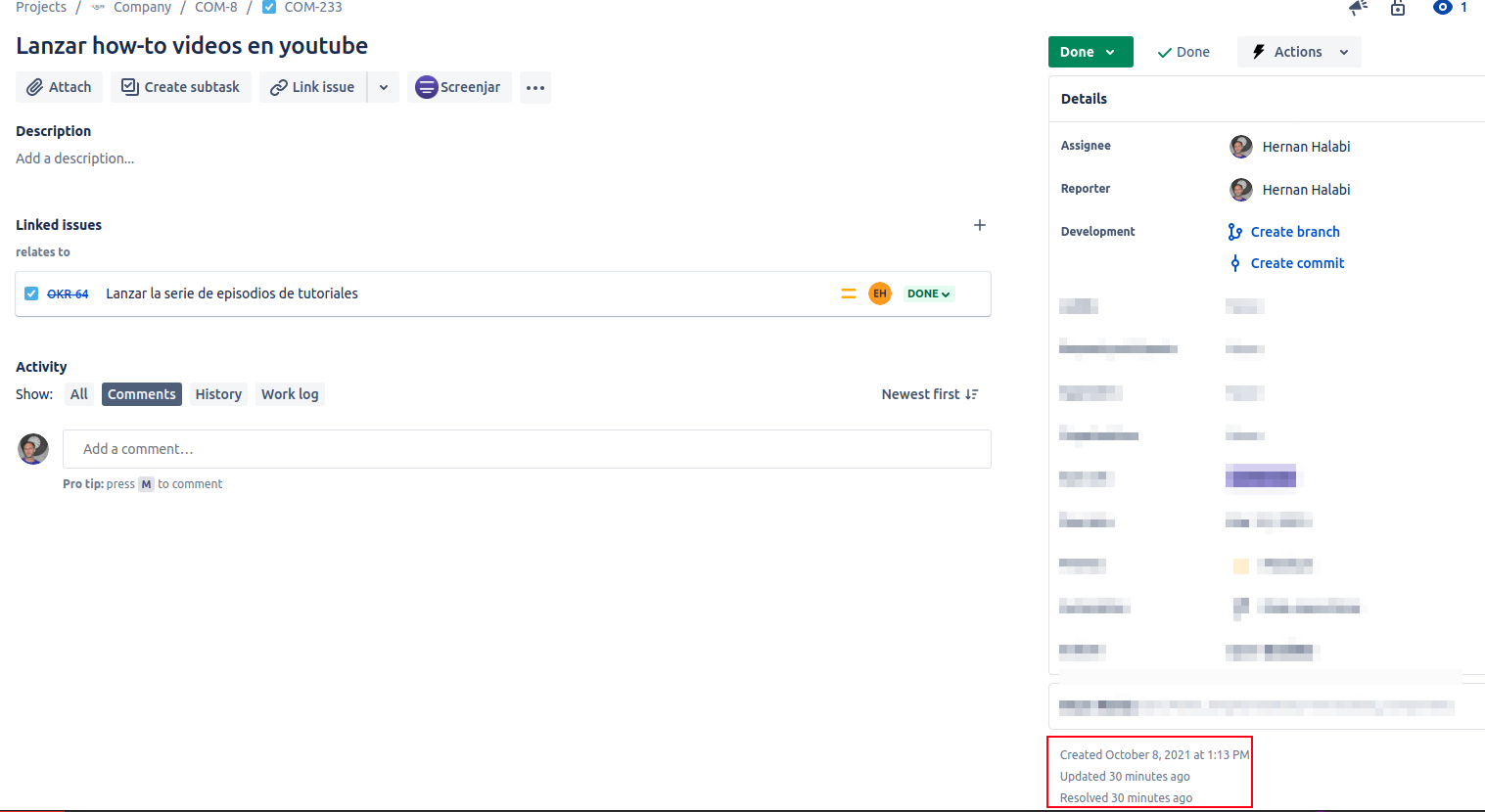Expand the DONE status dropdown on OKR-64

929,293
